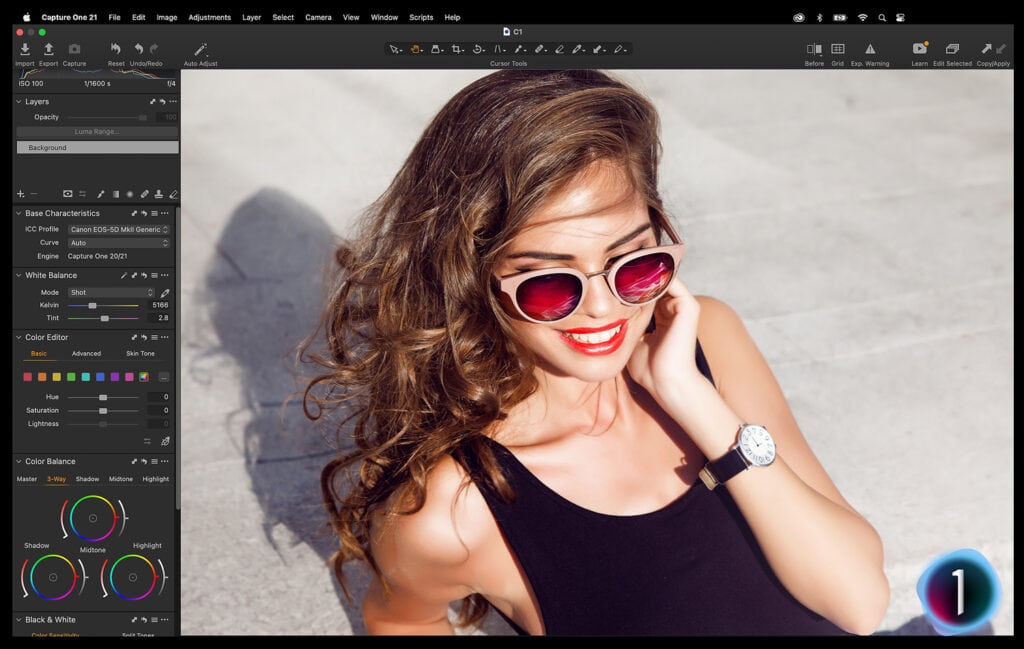The height and width of the screenshot is (649, 1024).
Task: Open the Layers panel options ellipsis
Action: (173, 102)
